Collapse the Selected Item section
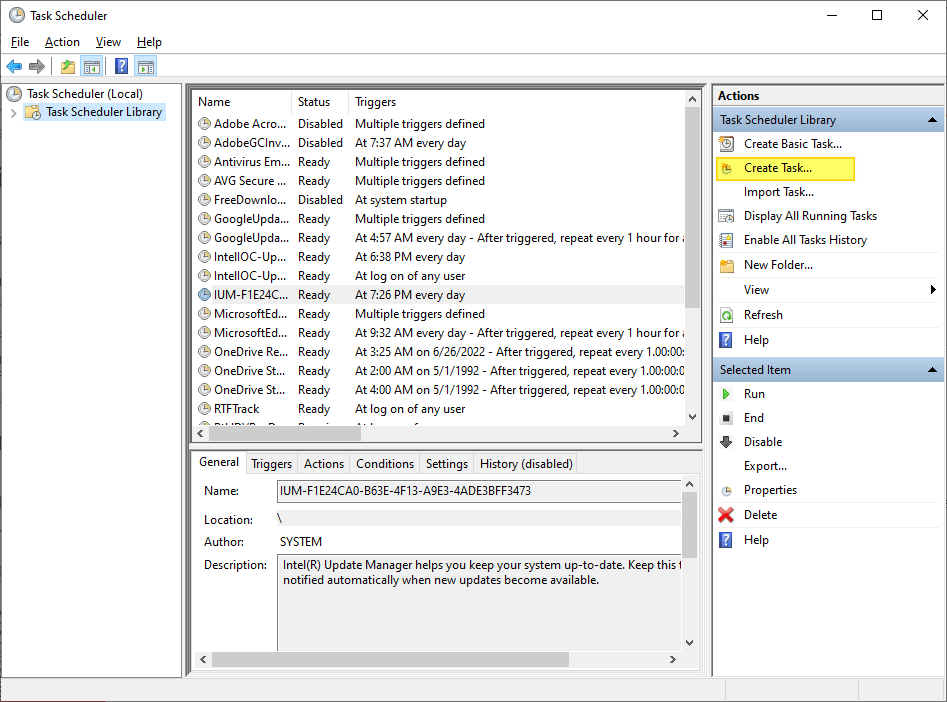This screenshot has width=947, height=702. [933, 369]
